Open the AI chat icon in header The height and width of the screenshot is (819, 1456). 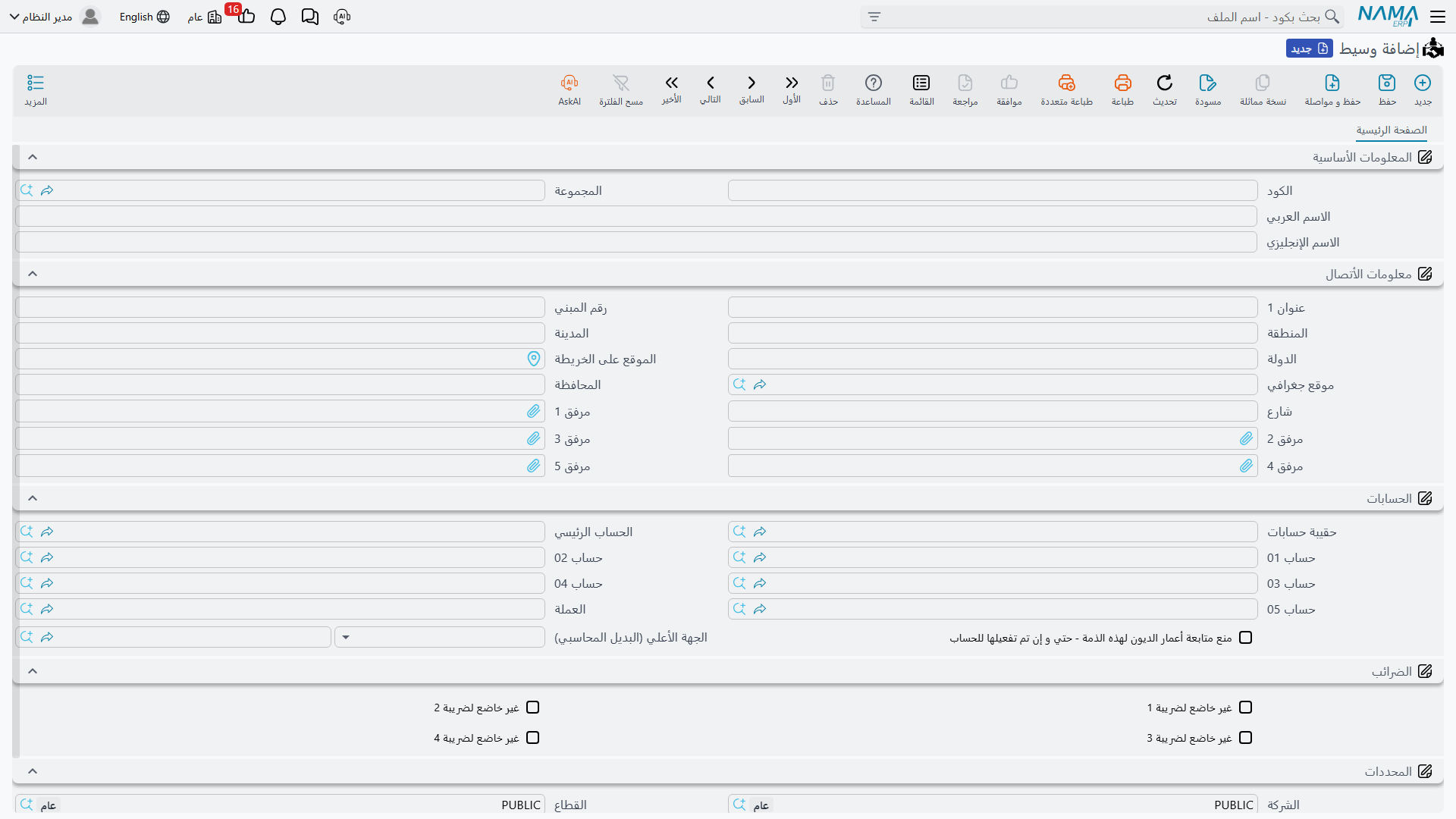[342, 17]
